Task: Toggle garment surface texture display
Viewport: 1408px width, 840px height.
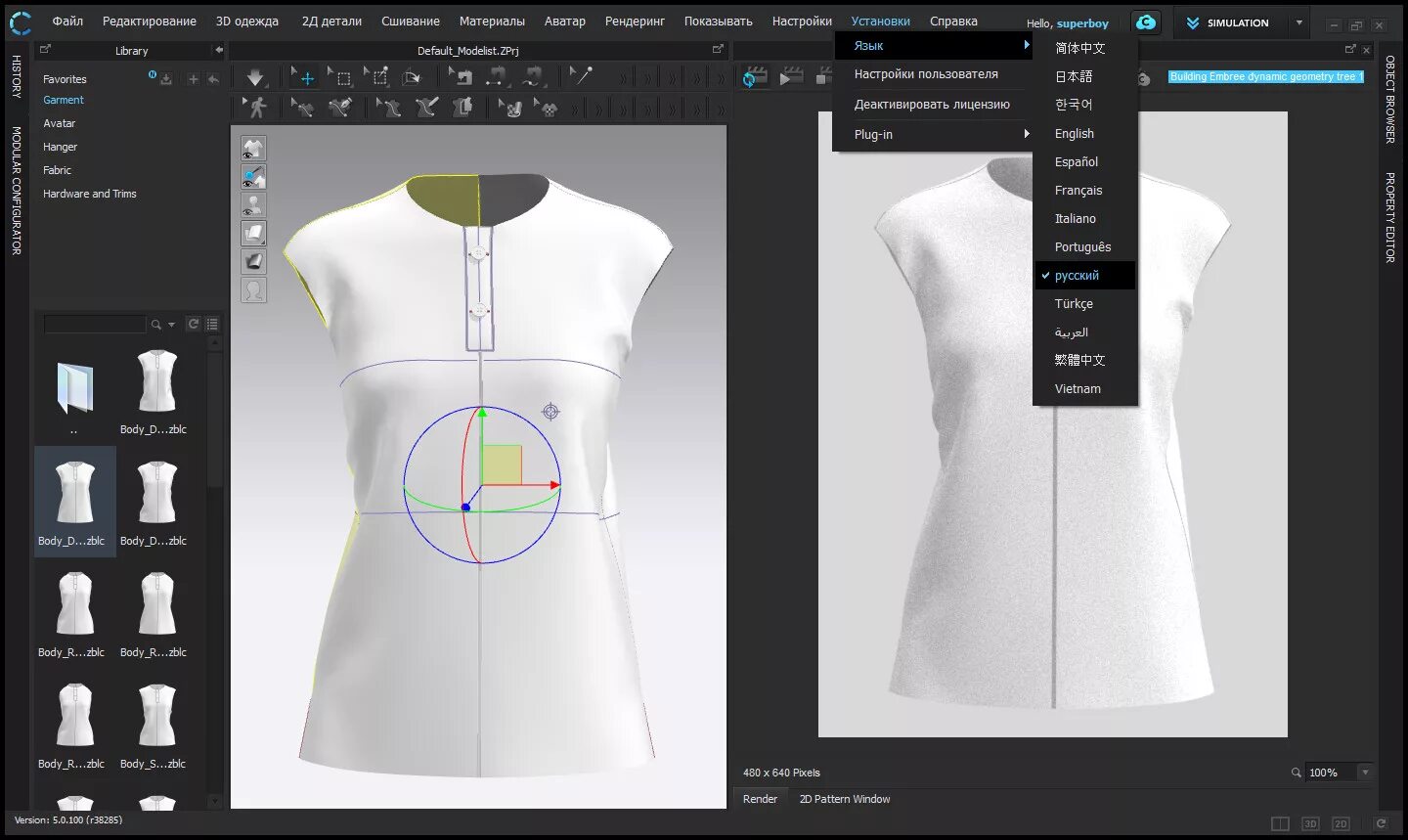Action: (253, 234)
